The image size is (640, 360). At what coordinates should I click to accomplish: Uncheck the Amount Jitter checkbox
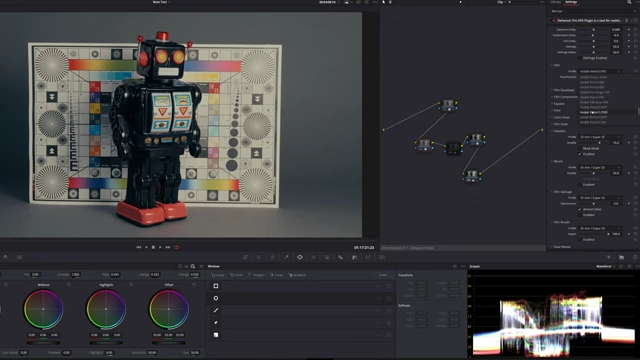(580, 209)
